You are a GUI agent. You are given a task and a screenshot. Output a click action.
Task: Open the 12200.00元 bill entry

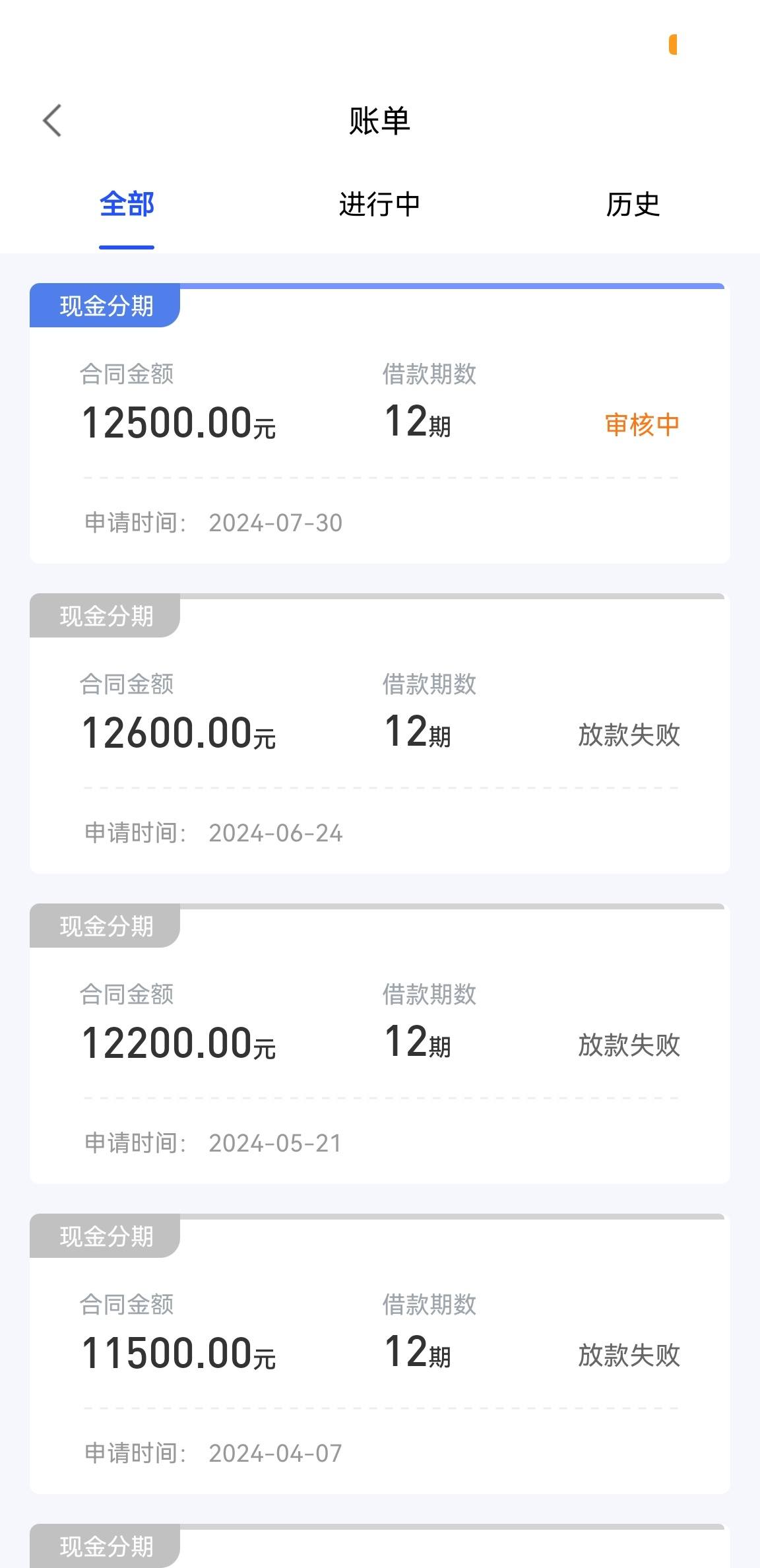pyautogui.click(x=379, y=1043)
